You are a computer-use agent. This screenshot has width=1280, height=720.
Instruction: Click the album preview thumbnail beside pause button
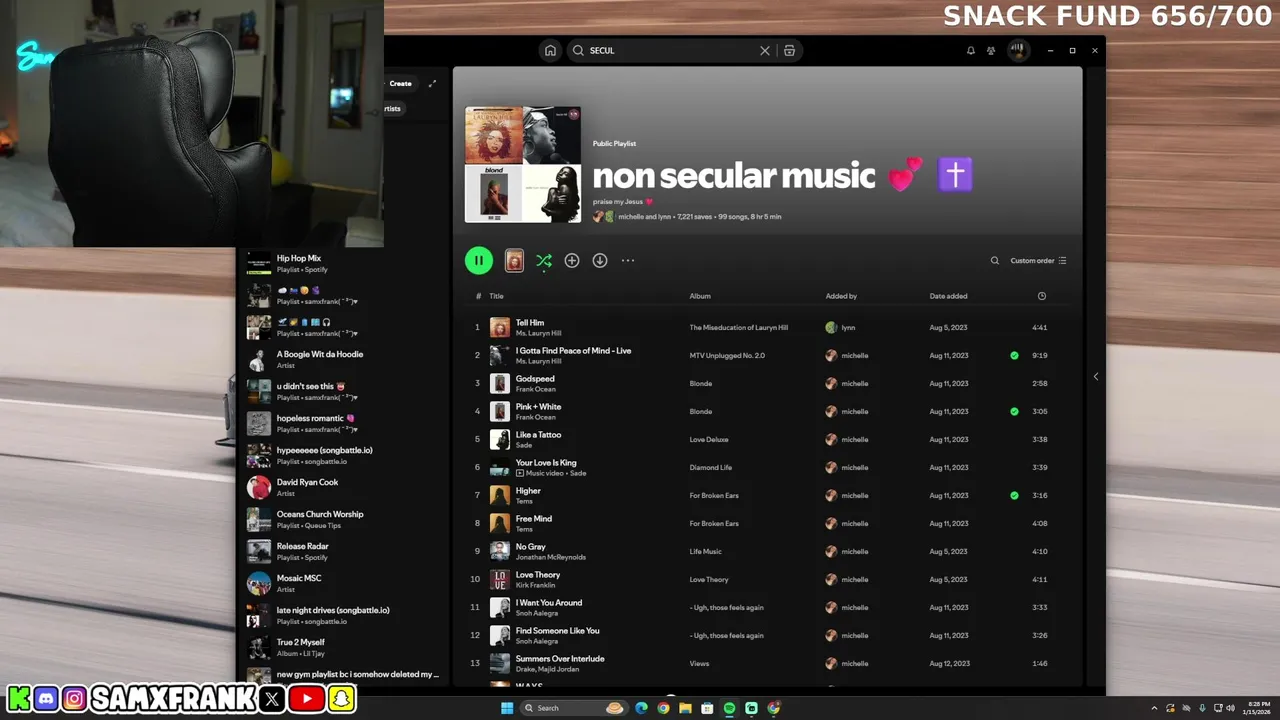(x=514, y=261)
